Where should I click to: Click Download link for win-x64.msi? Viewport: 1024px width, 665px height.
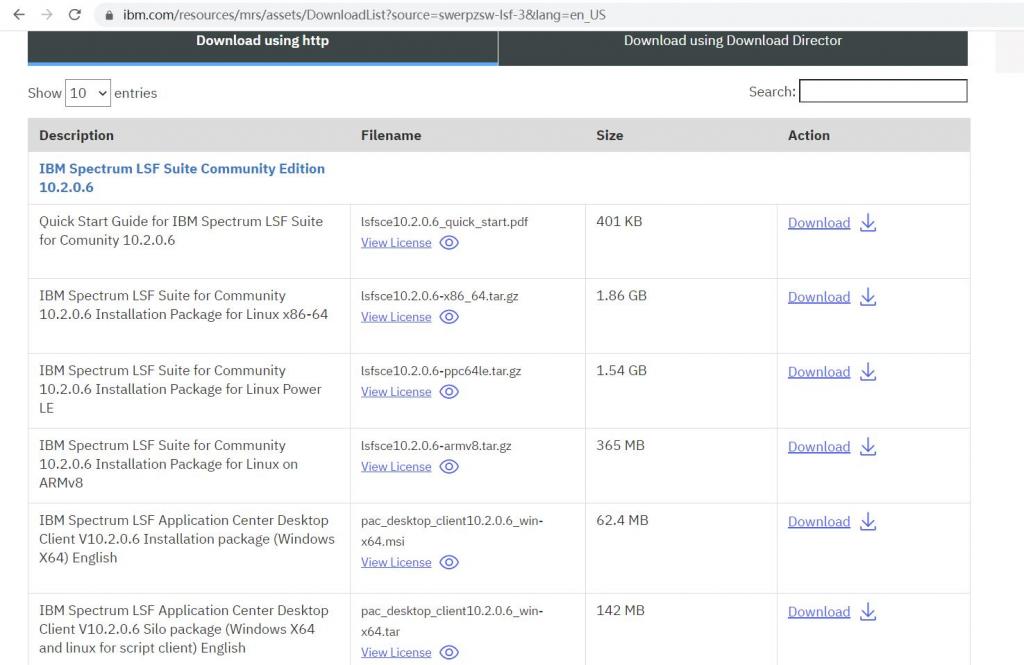(x=819, y=522)
